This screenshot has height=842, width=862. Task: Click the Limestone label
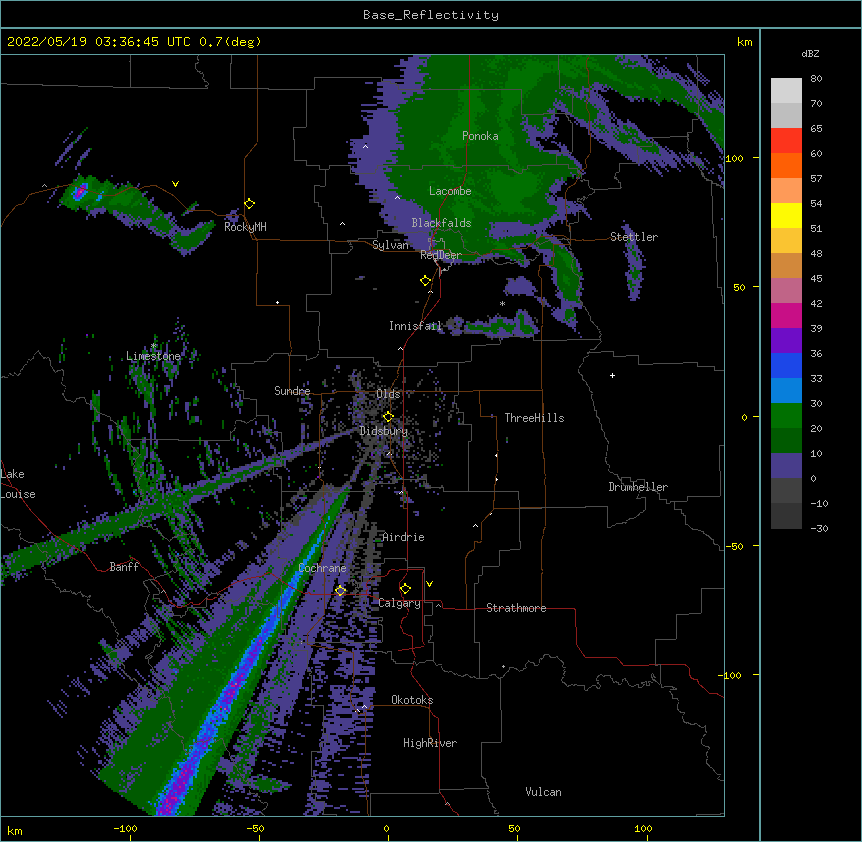[153, 356]
